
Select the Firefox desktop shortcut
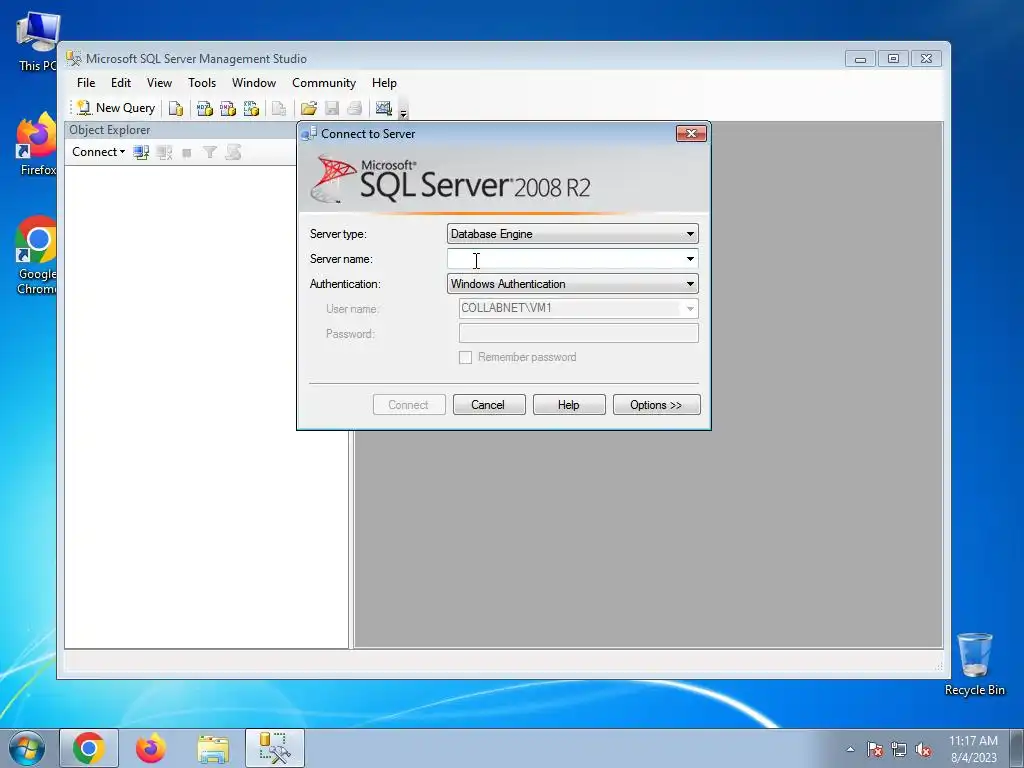(x=36, y=144)
